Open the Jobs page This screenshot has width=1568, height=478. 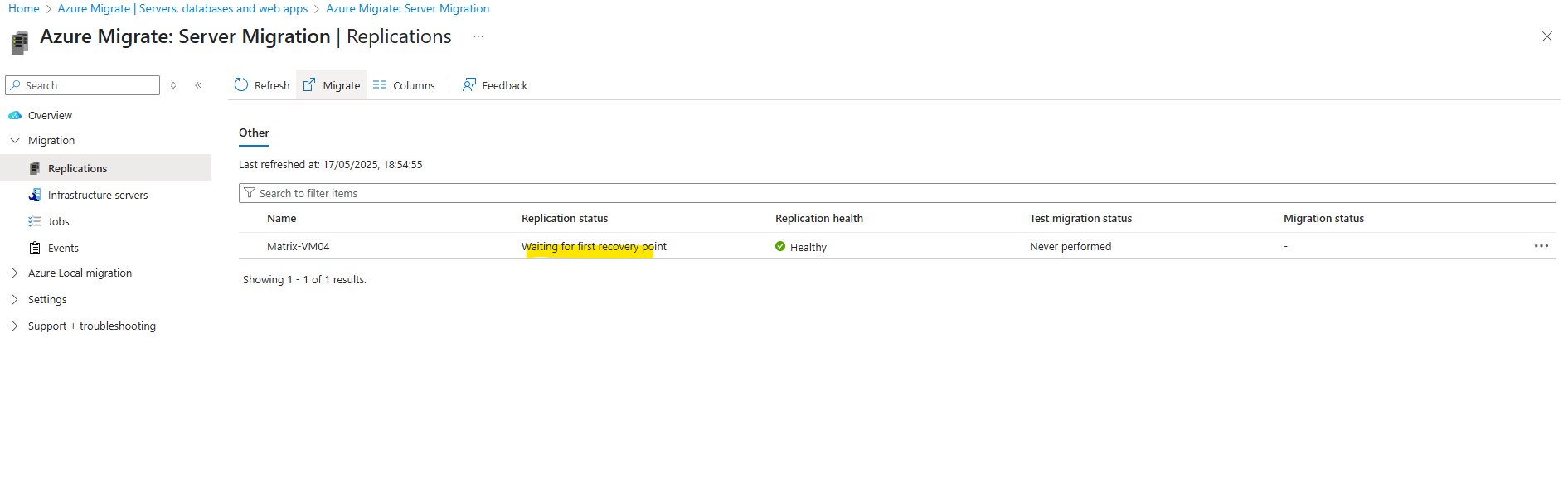(x=58, y=221)
